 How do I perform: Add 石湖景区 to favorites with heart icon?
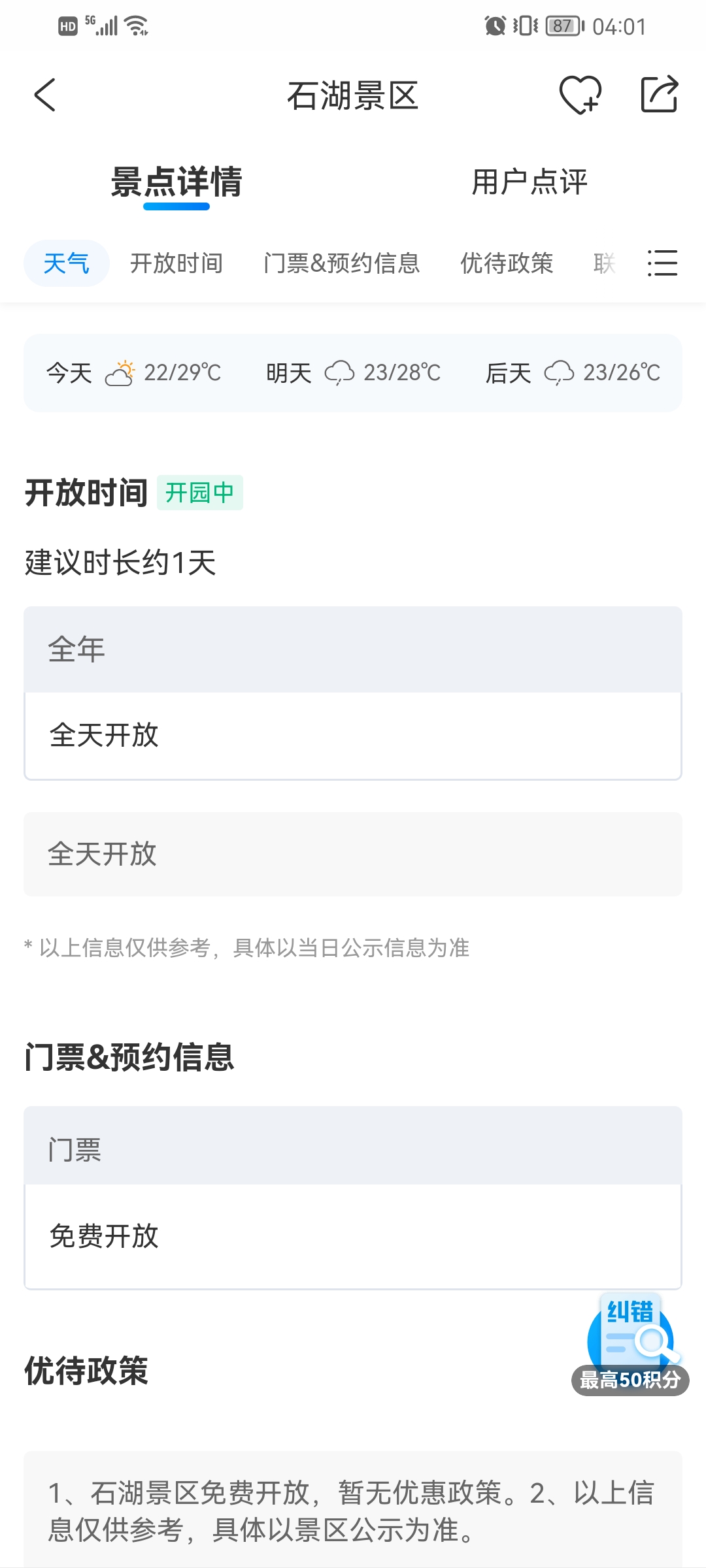click(x=580, y=95)
